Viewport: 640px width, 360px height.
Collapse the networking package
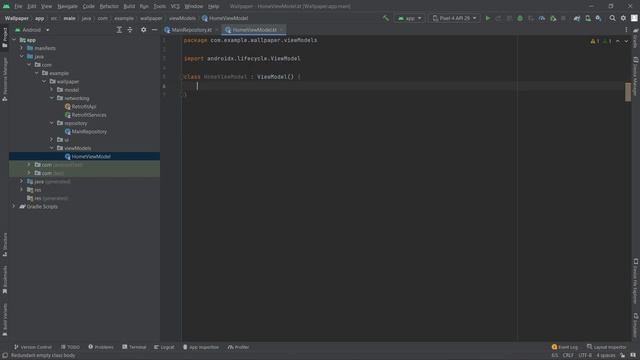point(52,98)
